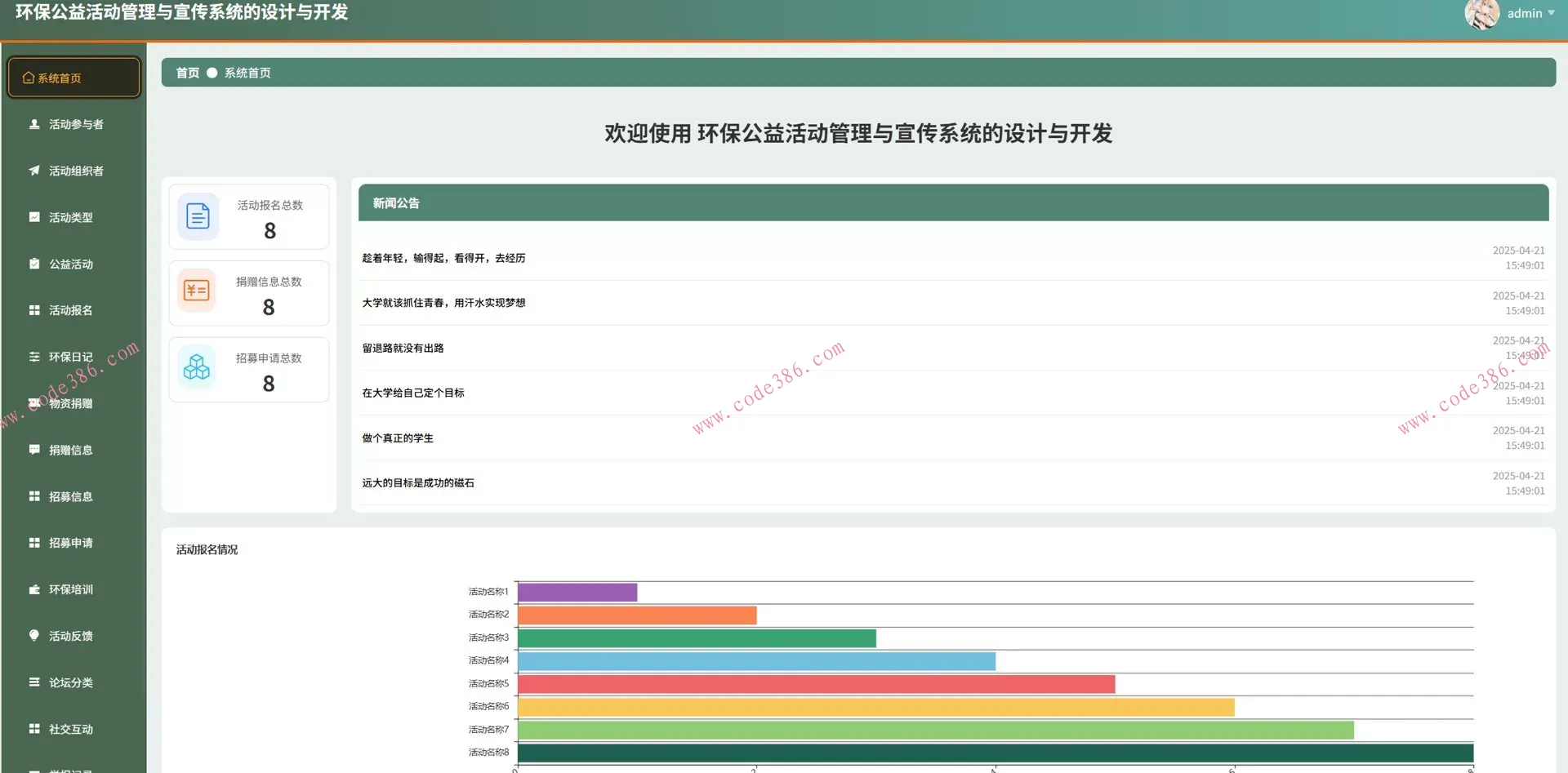Click the 首页 breadcrumb link
Image resolution: width=1568 pixels, height=773 pixels.
(188, 73)
